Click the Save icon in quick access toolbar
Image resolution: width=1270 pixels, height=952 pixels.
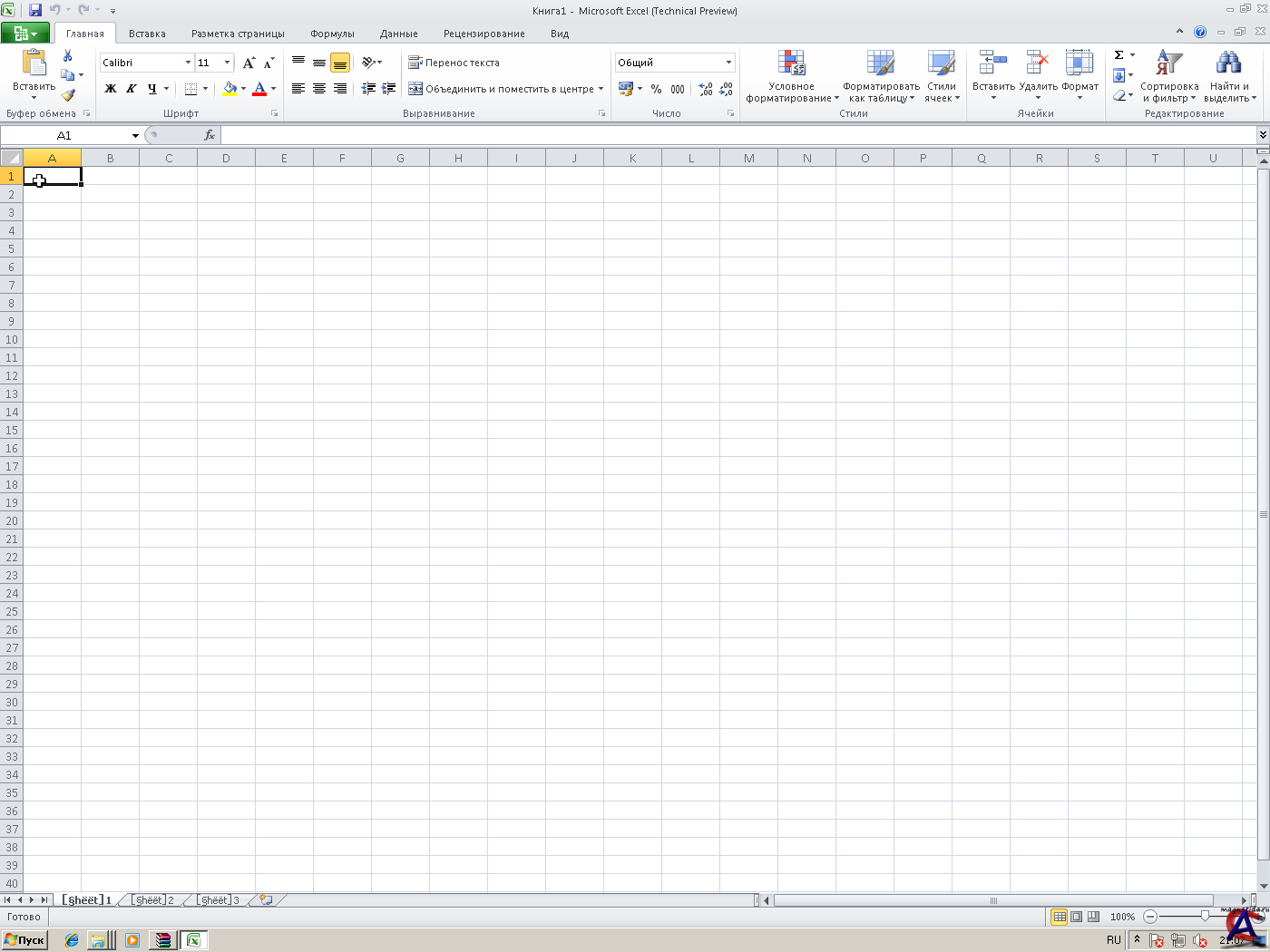coord(35,10)
